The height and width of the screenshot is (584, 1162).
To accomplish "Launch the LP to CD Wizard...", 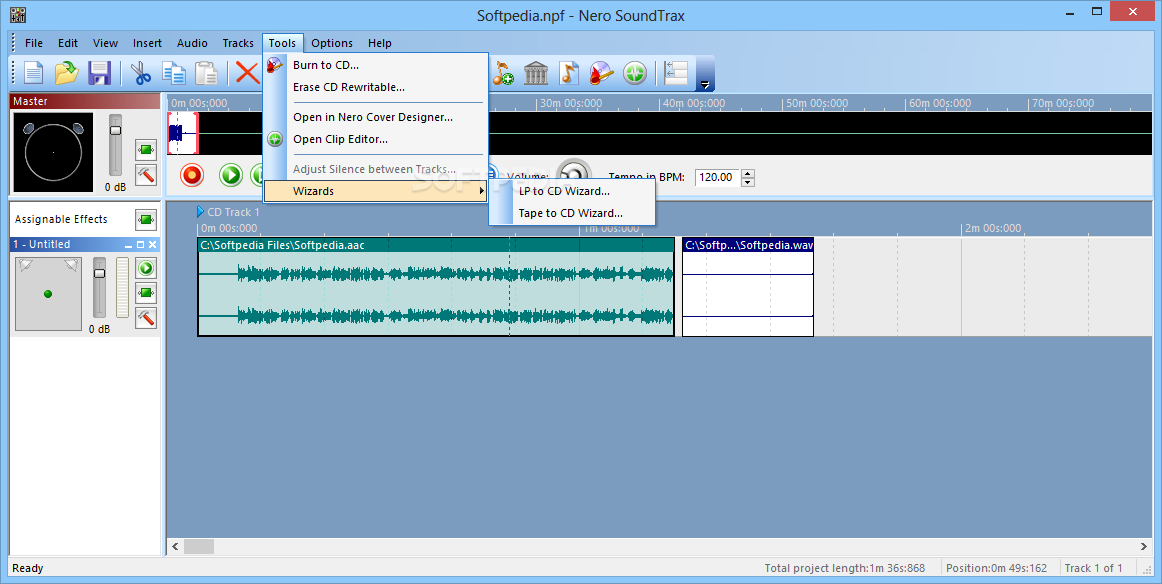I will click(572, 191).
